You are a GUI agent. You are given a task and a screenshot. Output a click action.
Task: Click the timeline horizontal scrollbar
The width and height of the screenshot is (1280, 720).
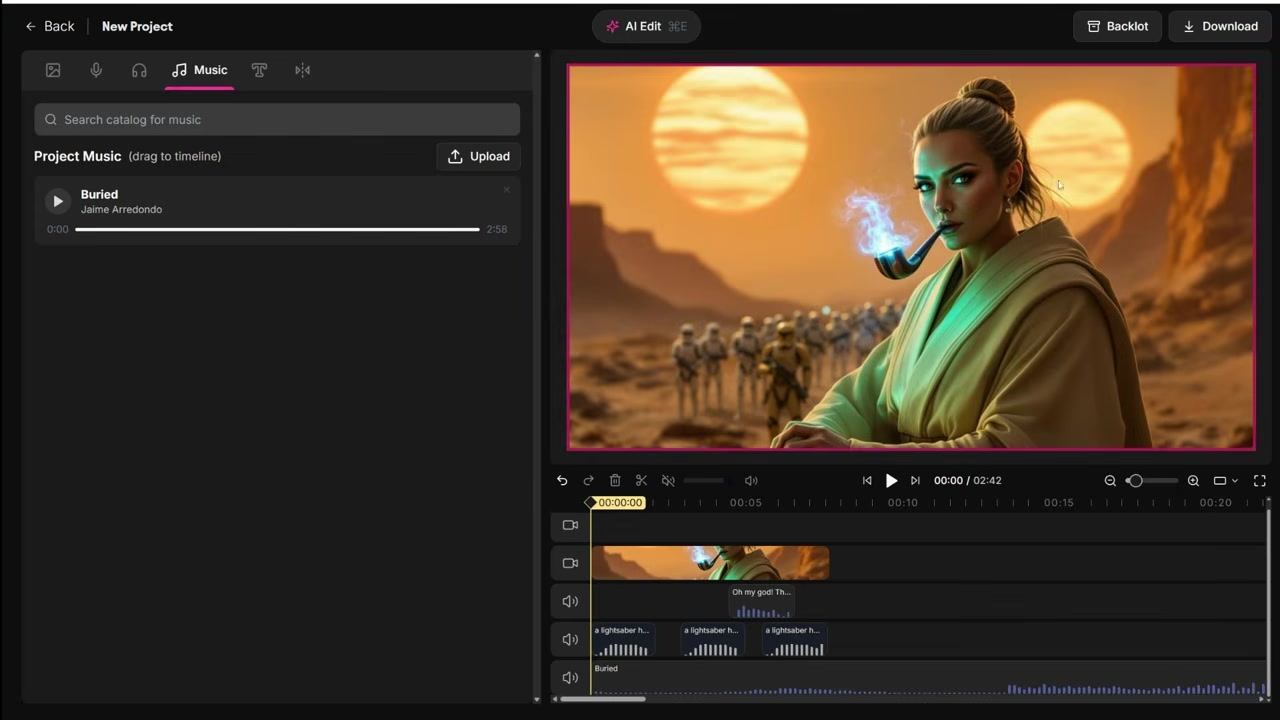pyautogui.click(x=602, y=699)
